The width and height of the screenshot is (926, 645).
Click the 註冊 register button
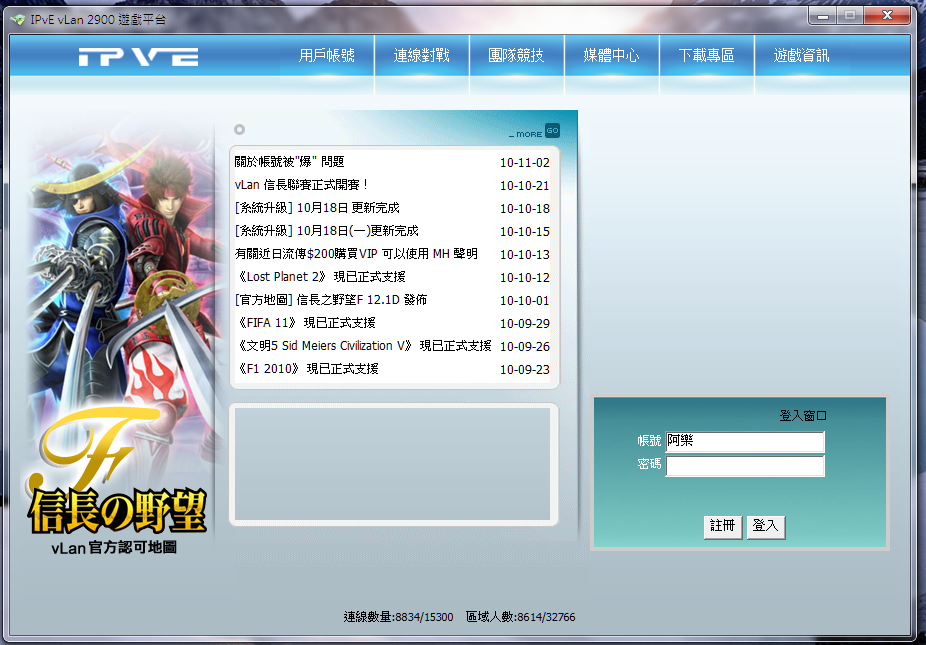(723, 526)
